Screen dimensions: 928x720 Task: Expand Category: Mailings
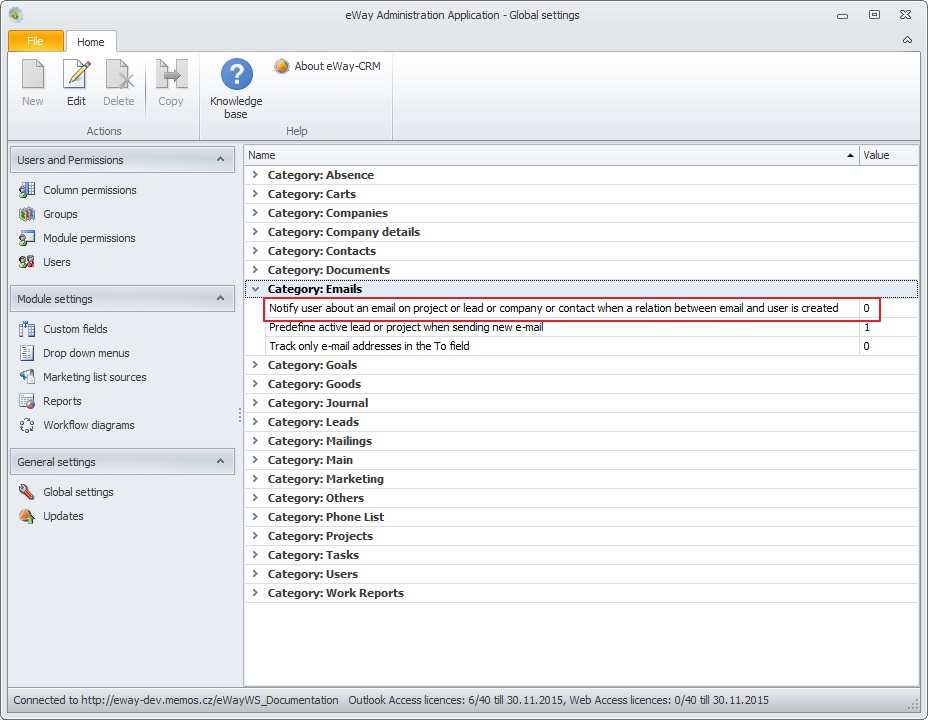click(255, 440)
